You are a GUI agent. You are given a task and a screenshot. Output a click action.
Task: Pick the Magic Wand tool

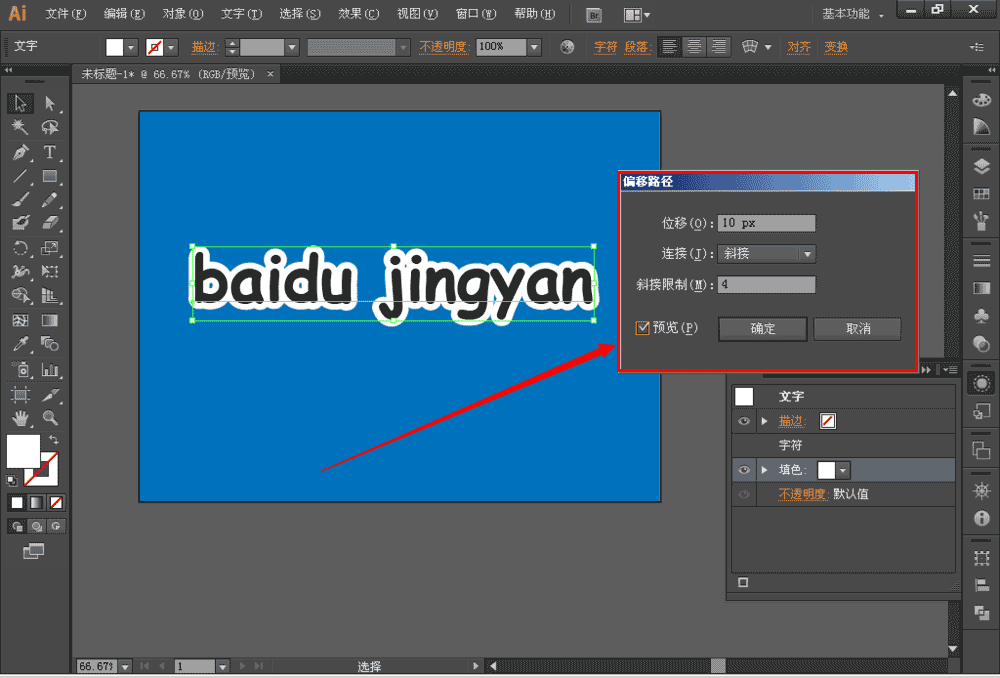[x=20, y=128]
